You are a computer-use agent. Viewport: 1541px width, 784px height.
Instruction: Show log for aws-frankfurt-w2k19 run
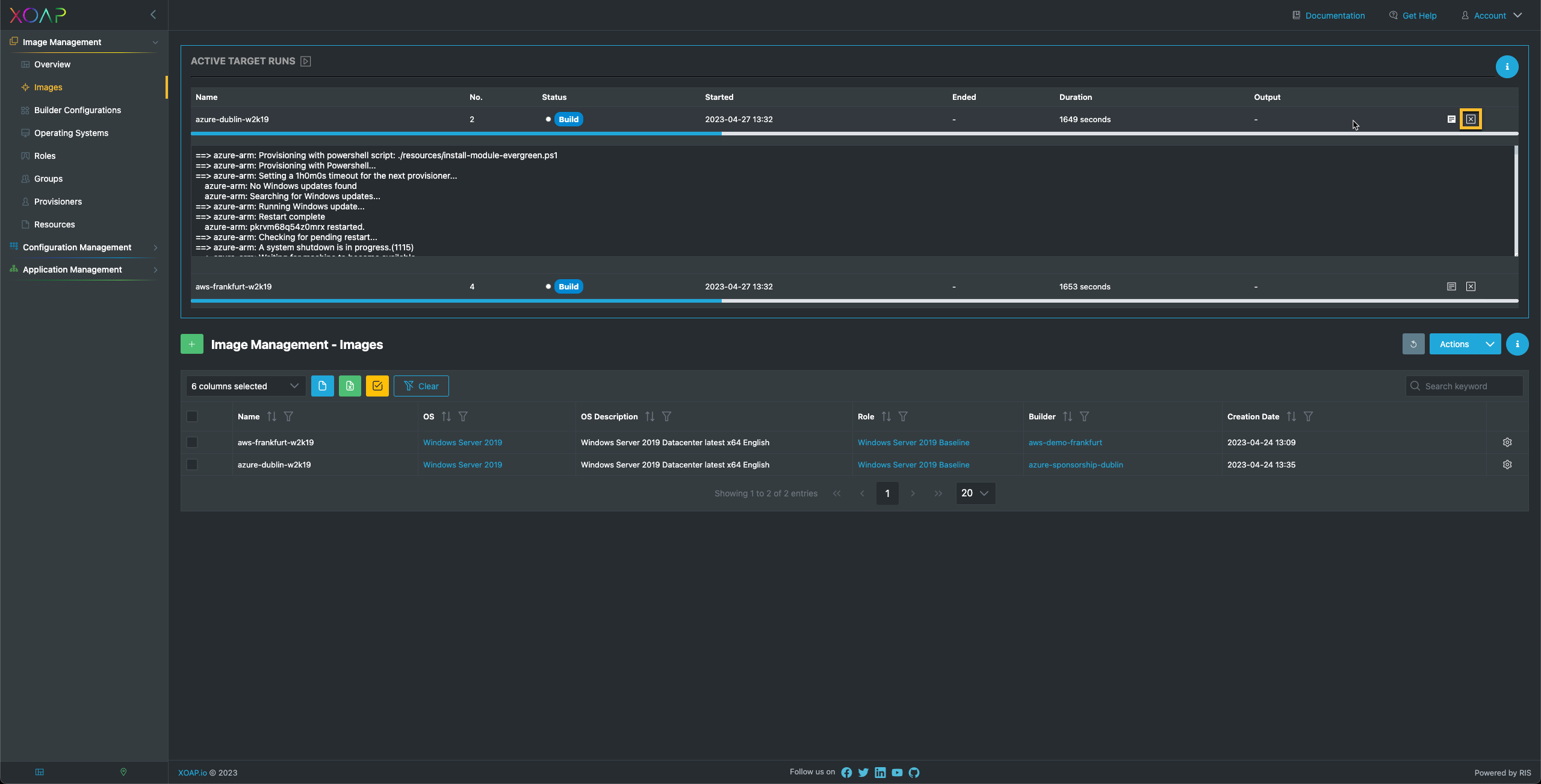pyautogui.click(x=1451, y=286)
